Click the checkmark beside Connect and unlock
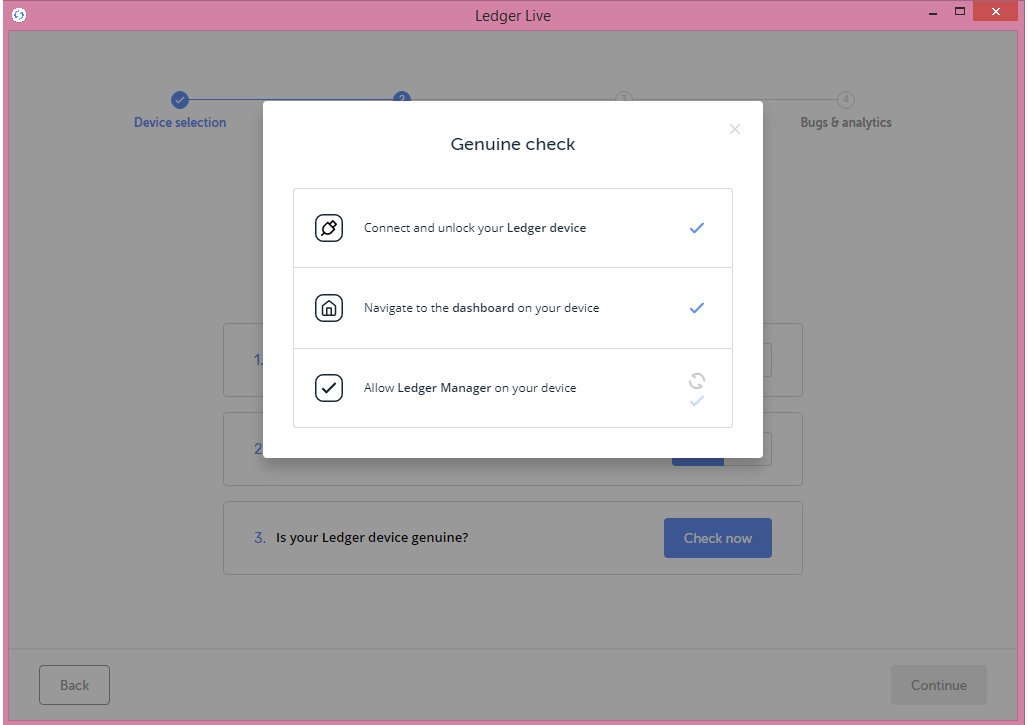Screen dimensions: 1028x725 click(x=696, y=228)
